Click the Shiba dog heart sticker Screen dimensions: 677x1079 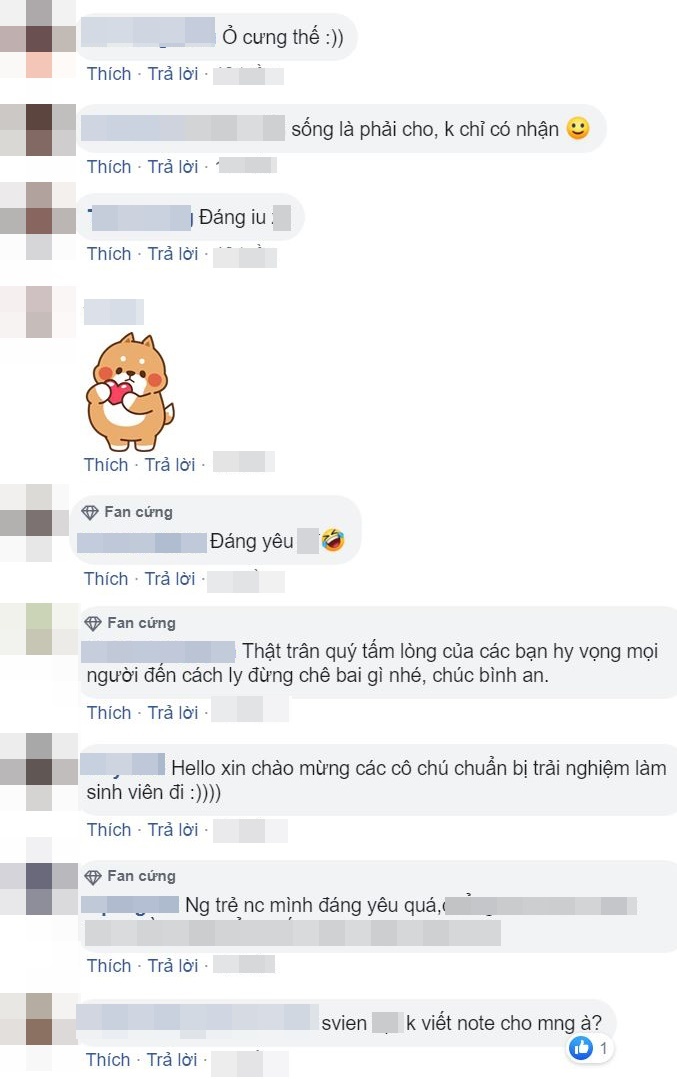(129, 391)
